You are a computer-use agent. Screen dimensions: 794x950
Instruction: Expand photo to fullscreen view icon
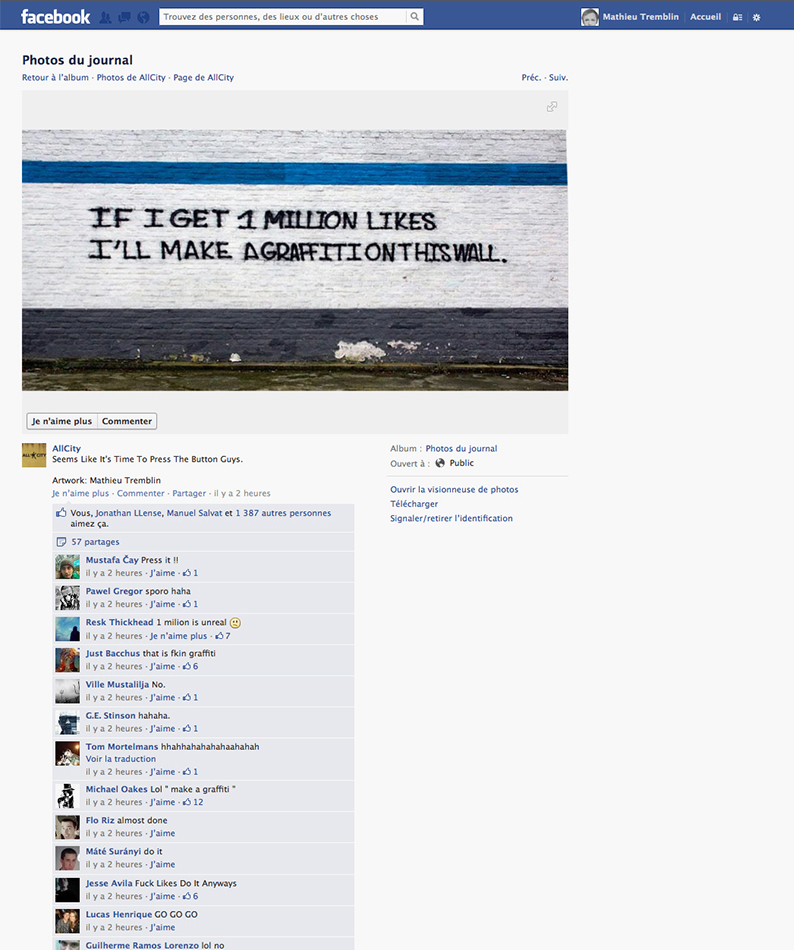pos(552,107)
